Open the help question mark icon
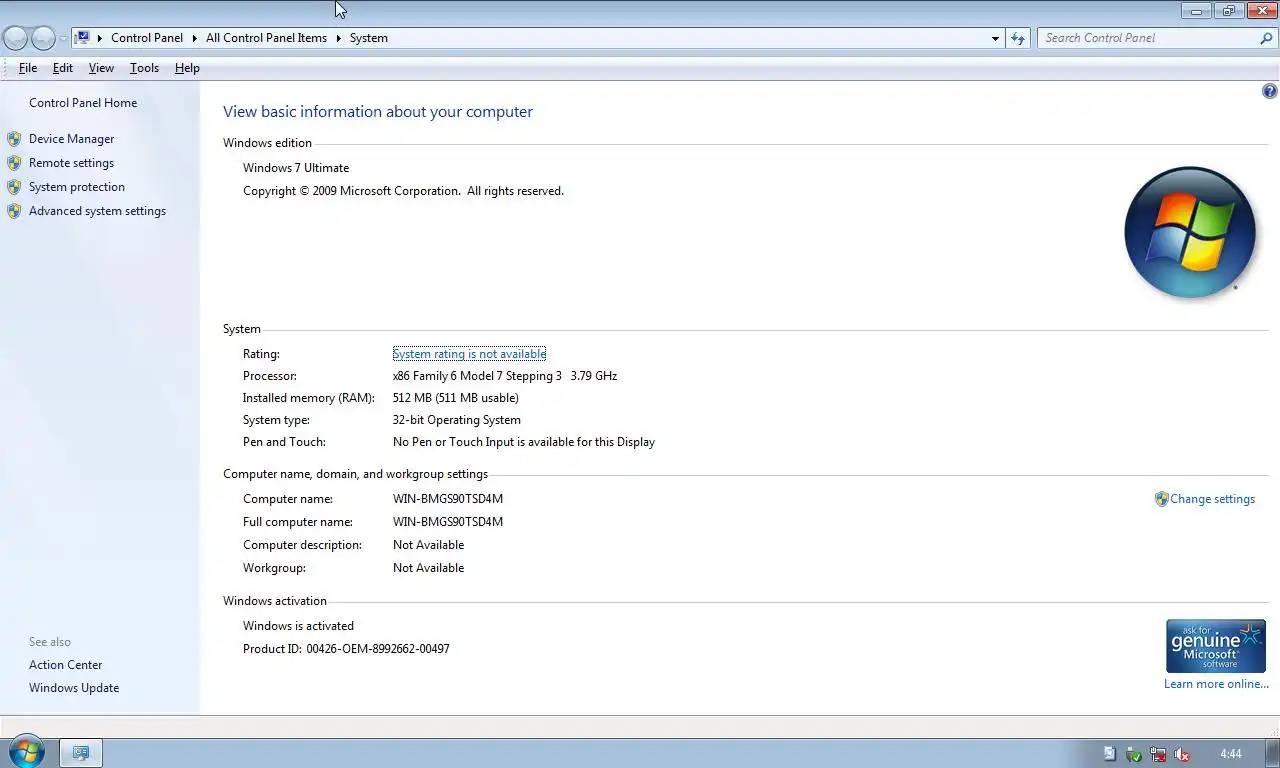This screenshot has width=1280, height=768. [x=1269, y=91]
